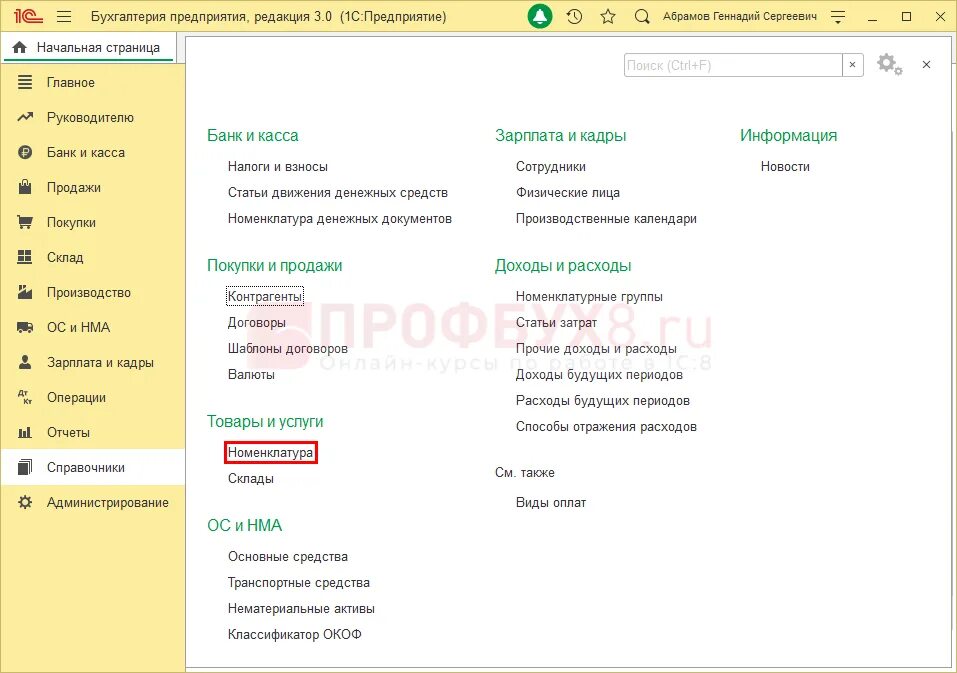The height and width of the screenshot is (673, 957).
Task: Open the Склады directory
Action: (x=251, y=478)
